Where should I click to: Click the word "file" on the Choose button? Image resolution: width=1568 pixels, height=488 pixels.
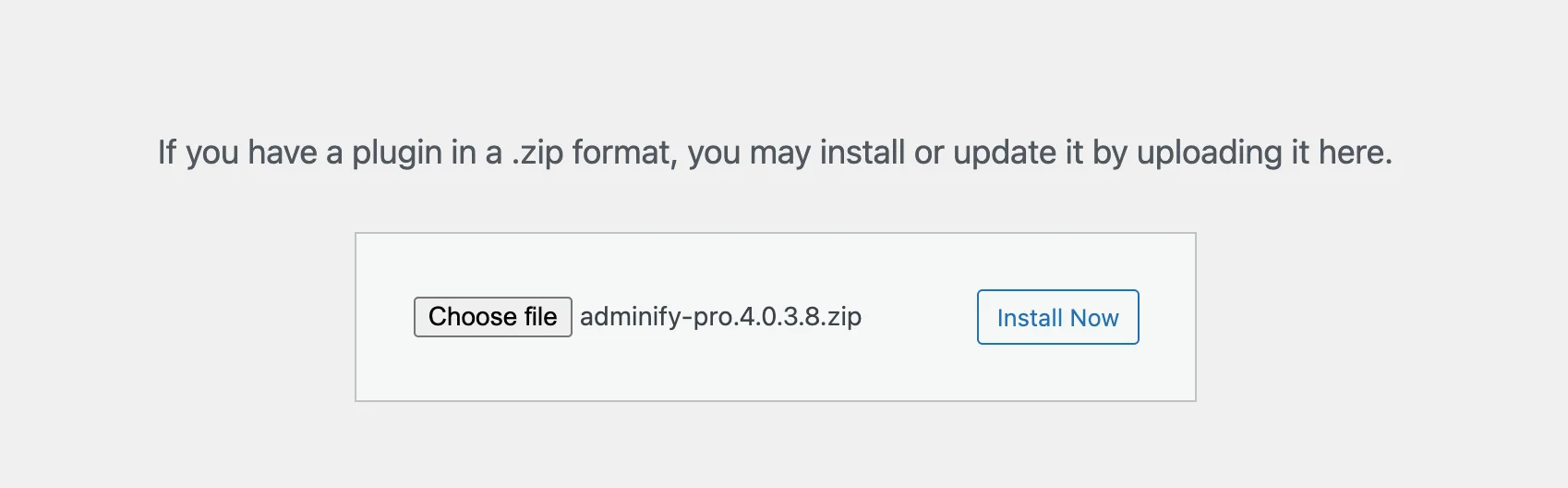click(540, 317)
